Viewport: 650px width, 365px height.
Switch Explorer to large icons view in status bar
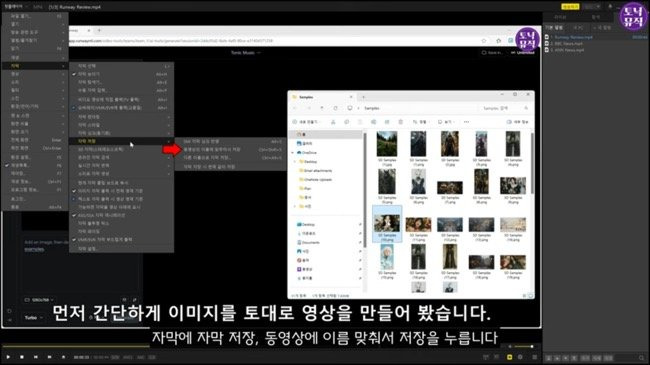click(x=531, y=296)
